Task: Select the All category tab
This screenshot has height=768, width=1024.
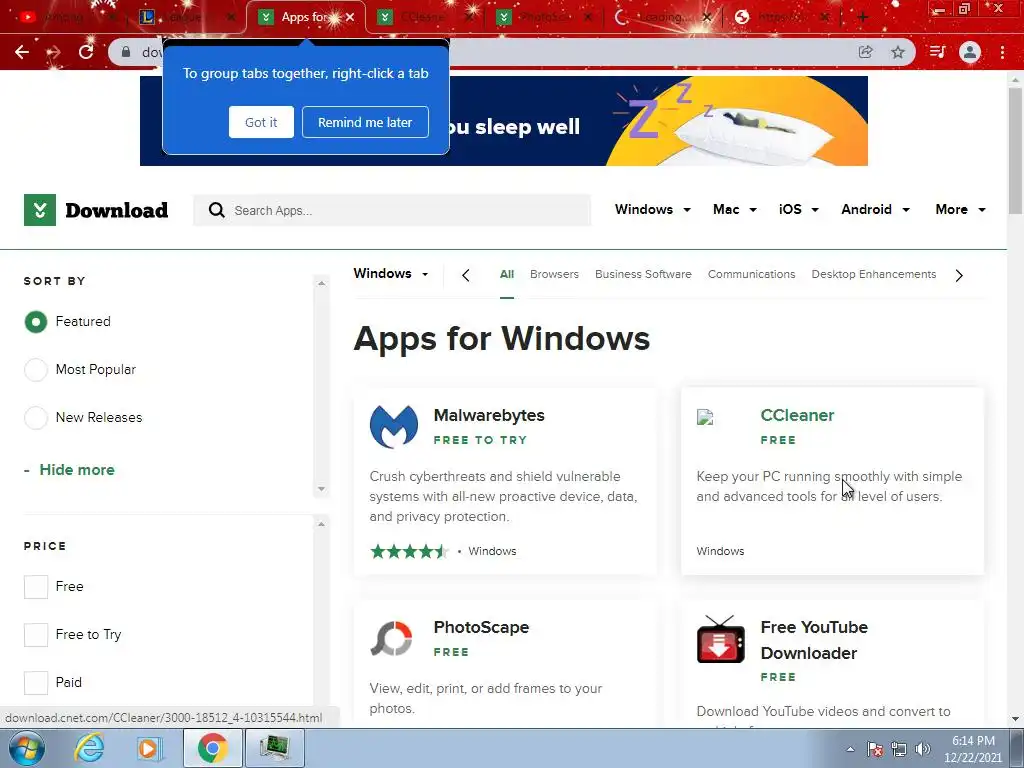Action: click(507, 274)
